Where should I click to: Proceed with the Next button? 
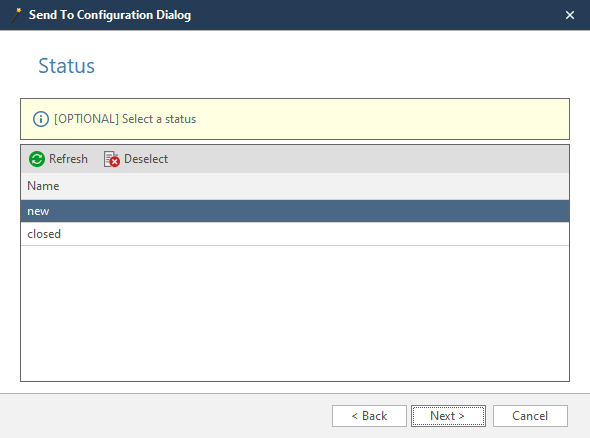point(448,416)
